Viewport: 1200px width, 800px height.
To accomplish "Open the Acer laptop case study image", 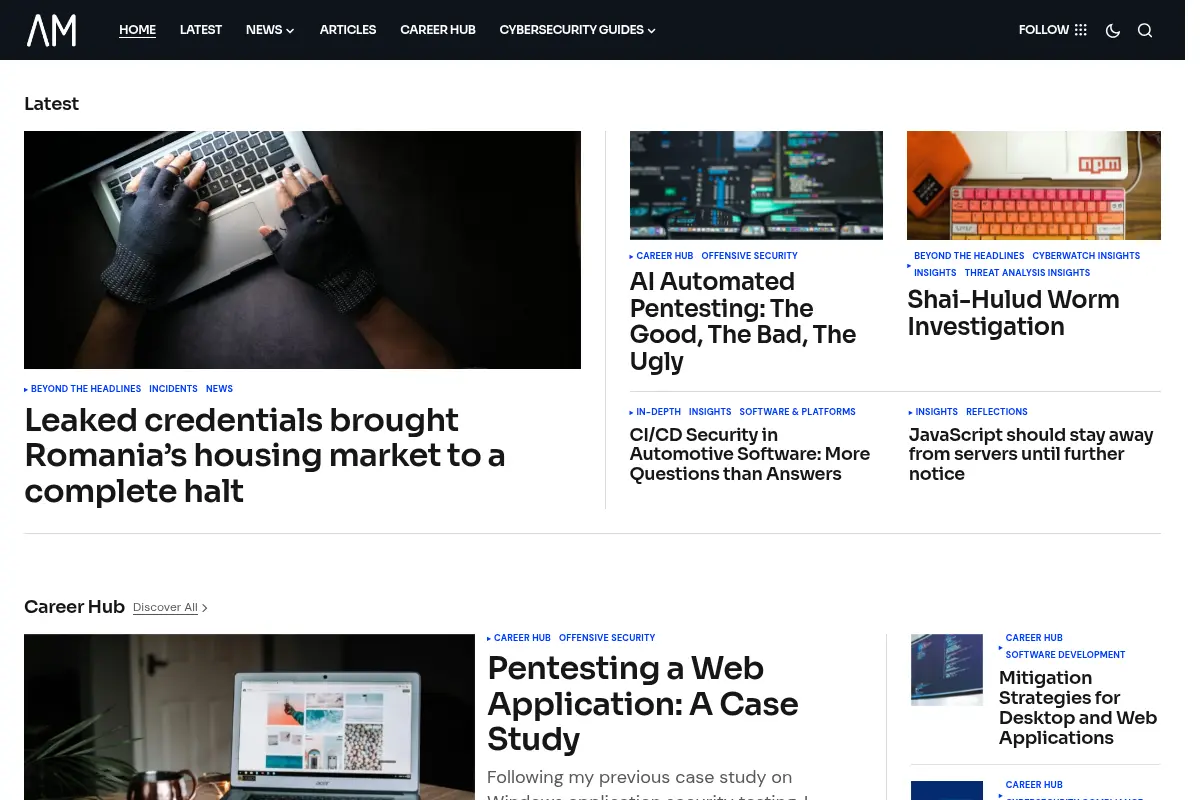I will 249,717.
